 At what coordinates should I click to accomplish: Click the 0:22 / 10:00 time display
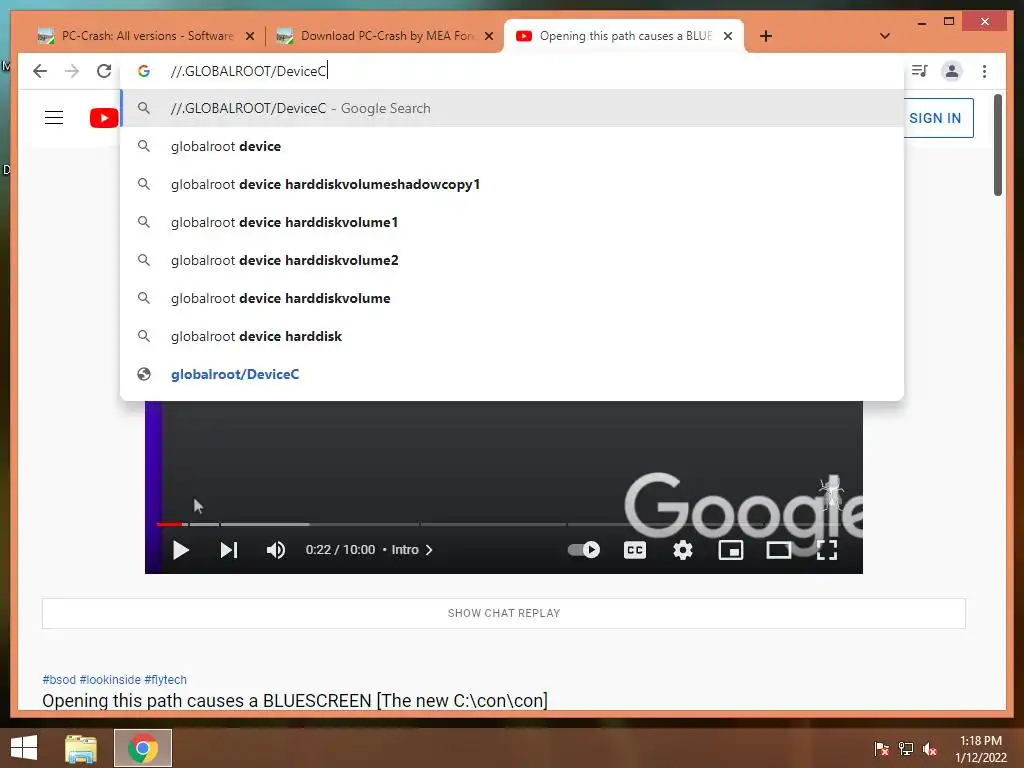(340, 550)
